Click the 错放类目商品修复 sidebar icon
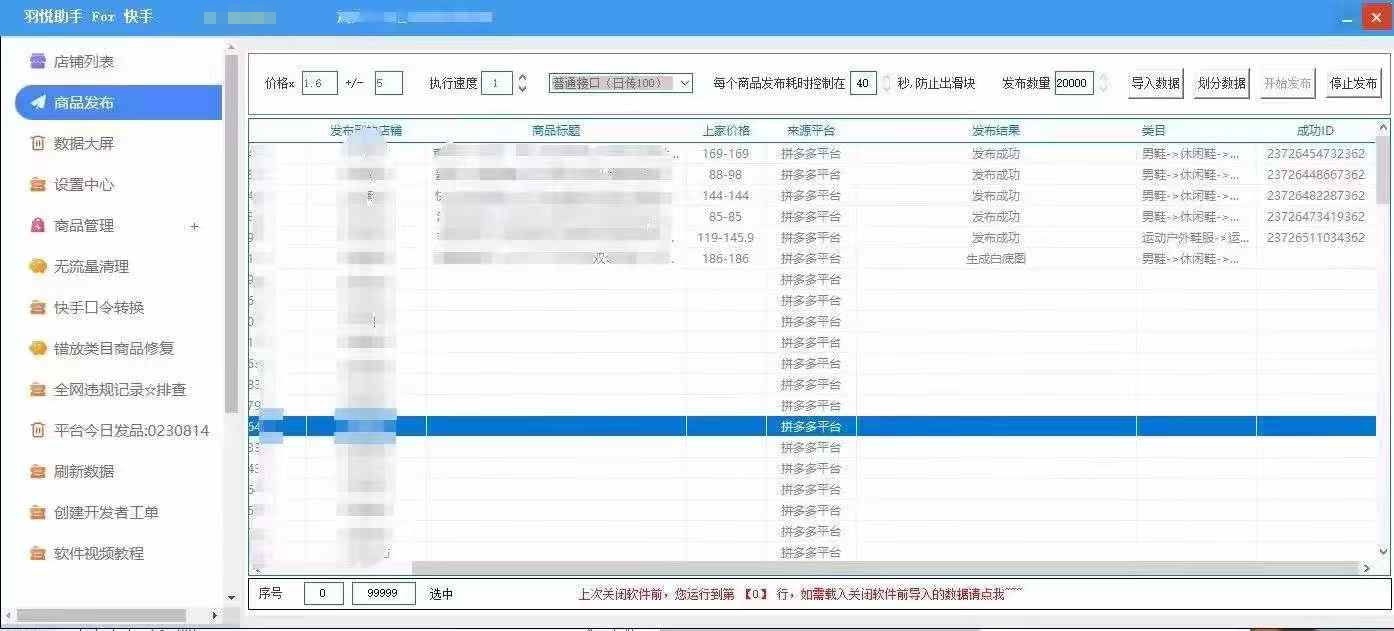 (38, 348)
